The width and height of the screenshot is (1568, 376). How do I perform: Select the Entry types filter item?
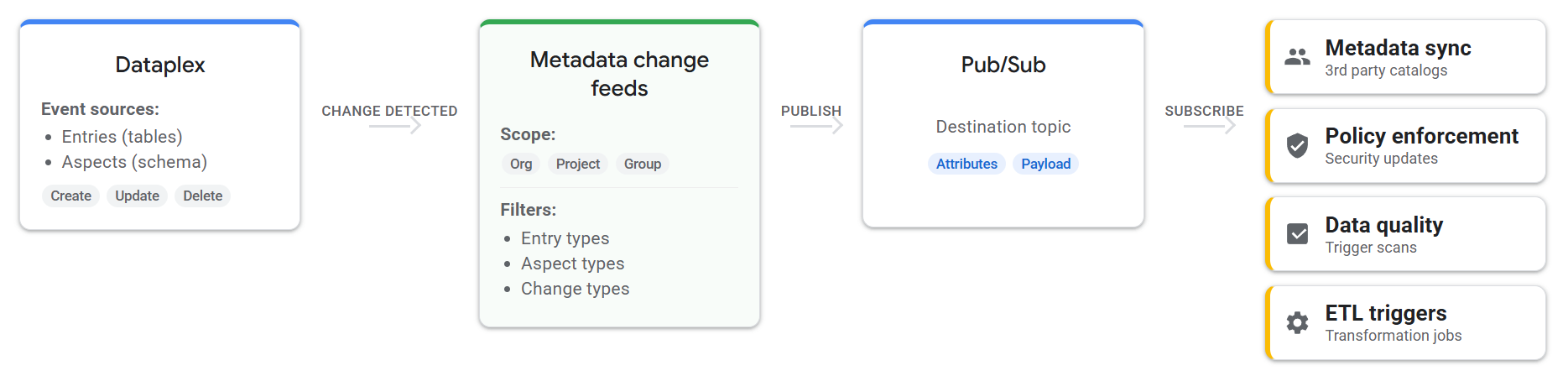(565, 238)
